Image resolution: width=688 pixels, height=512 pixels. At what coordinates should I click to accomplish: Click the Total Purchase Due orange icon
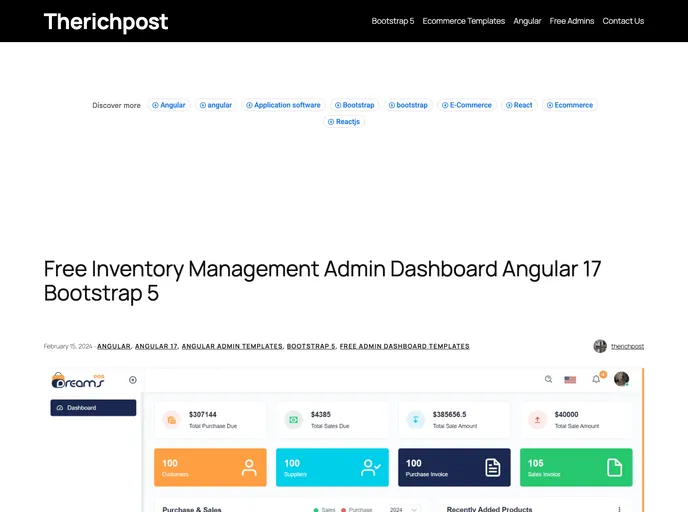[x=171, y=420]
